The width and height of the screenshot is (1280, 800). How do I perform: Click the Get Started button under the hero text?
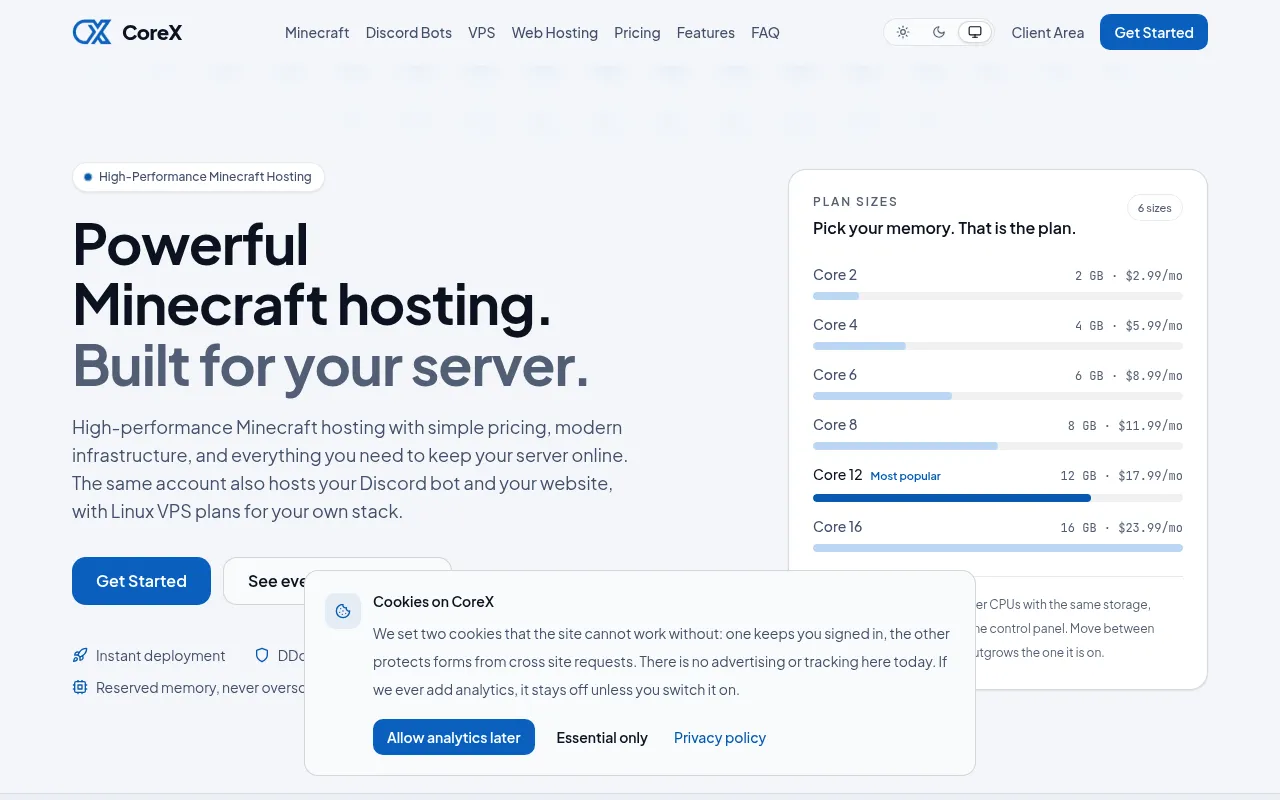[141, 581]
